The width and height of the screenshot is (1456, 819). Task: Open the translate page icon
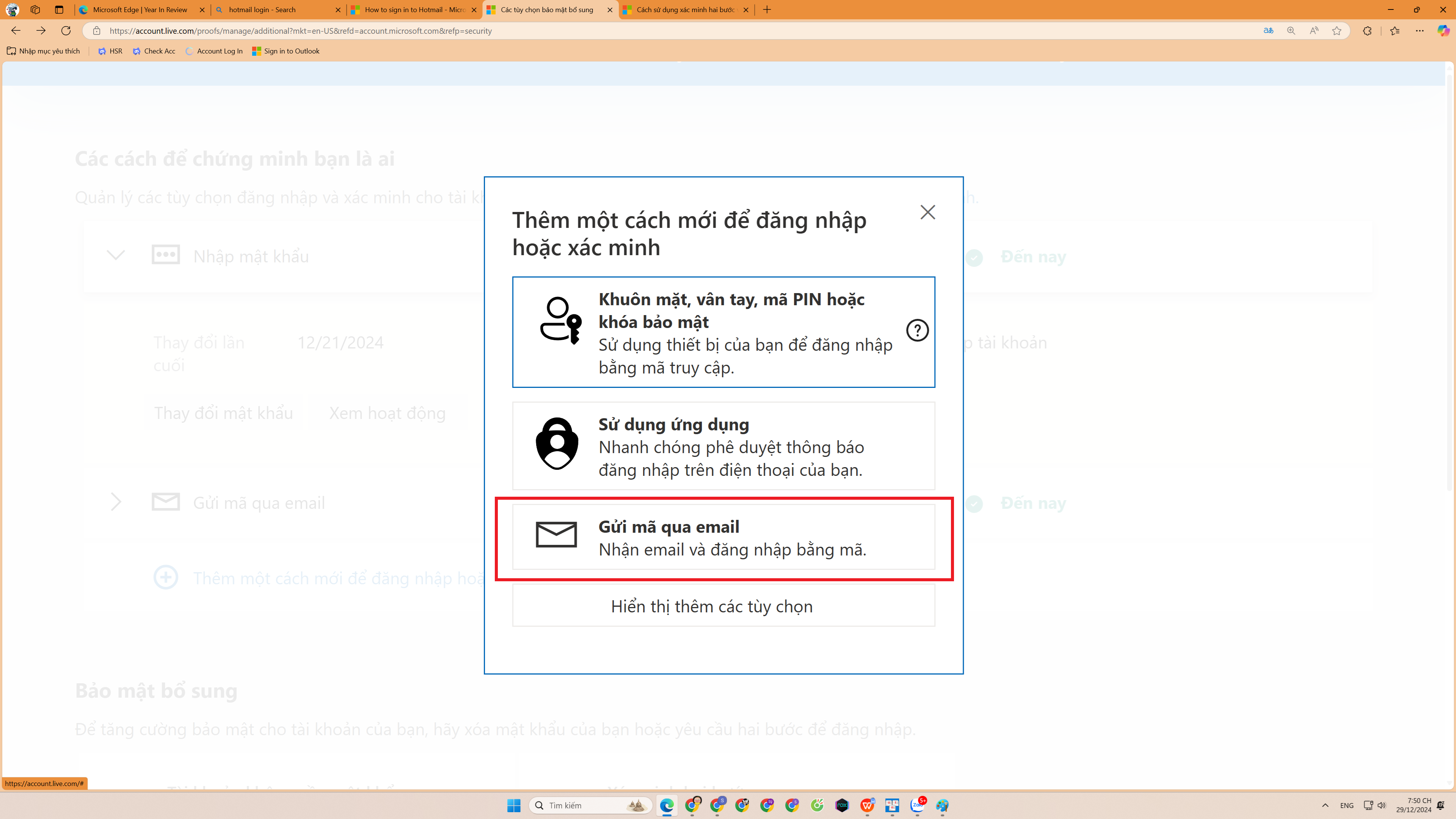click(x=1268, y=30)
